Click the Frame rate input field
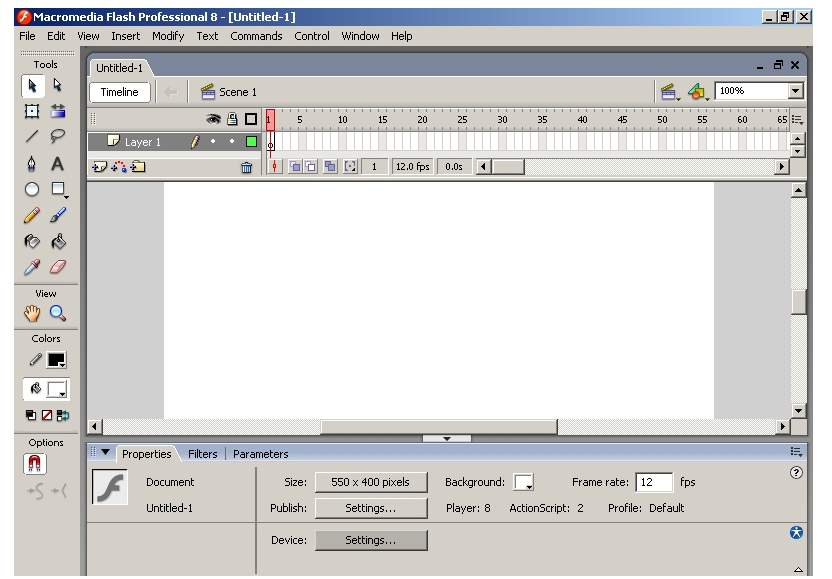The image size is (832, 579). (654, 482)
